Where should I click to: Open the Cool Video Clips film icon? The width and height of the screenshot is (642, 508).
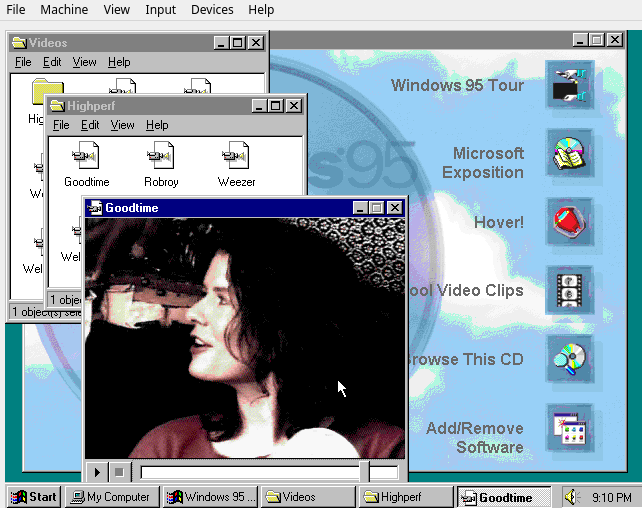click(570, 291)
